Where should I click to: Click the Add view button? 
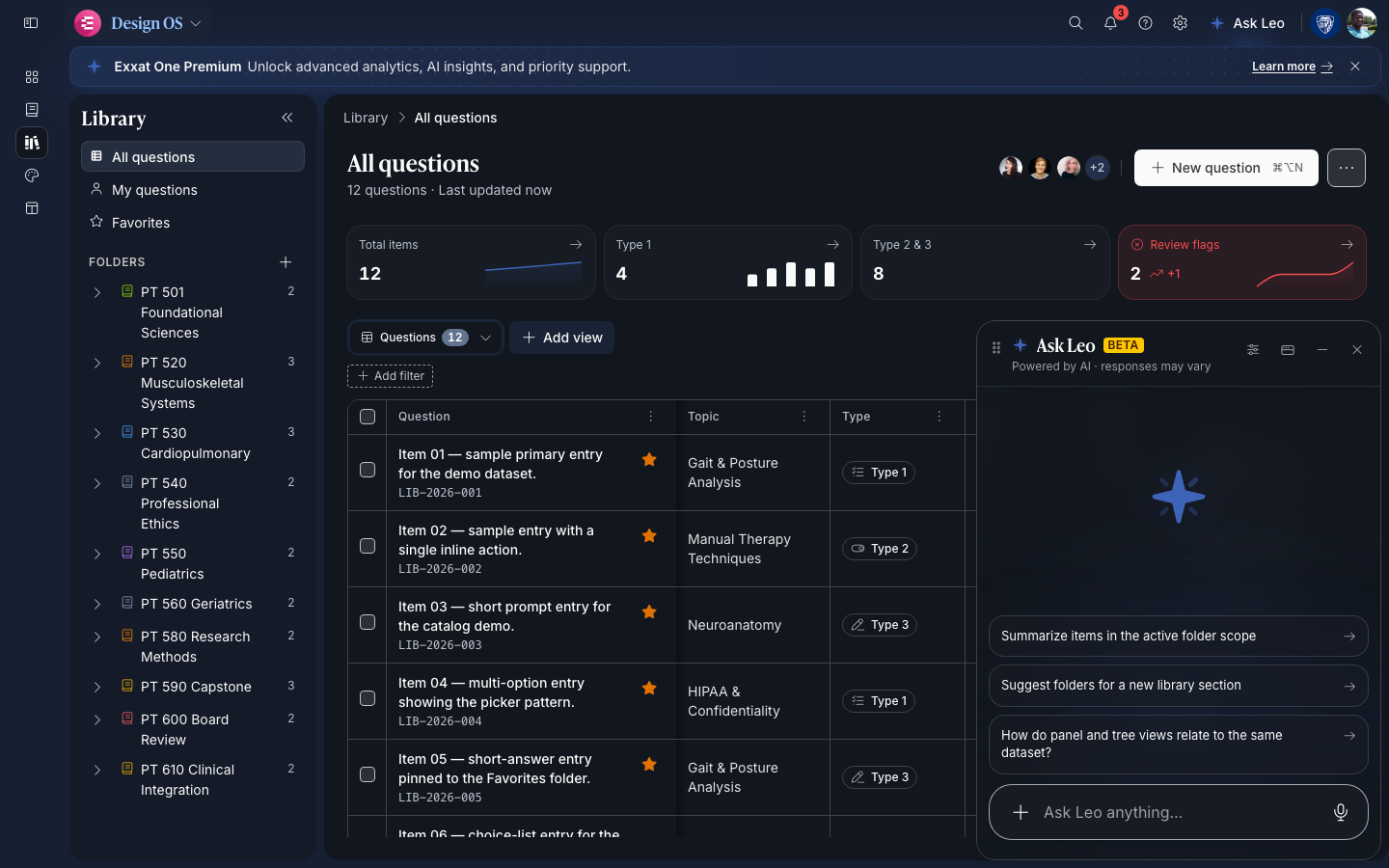(x=562, y=338)
